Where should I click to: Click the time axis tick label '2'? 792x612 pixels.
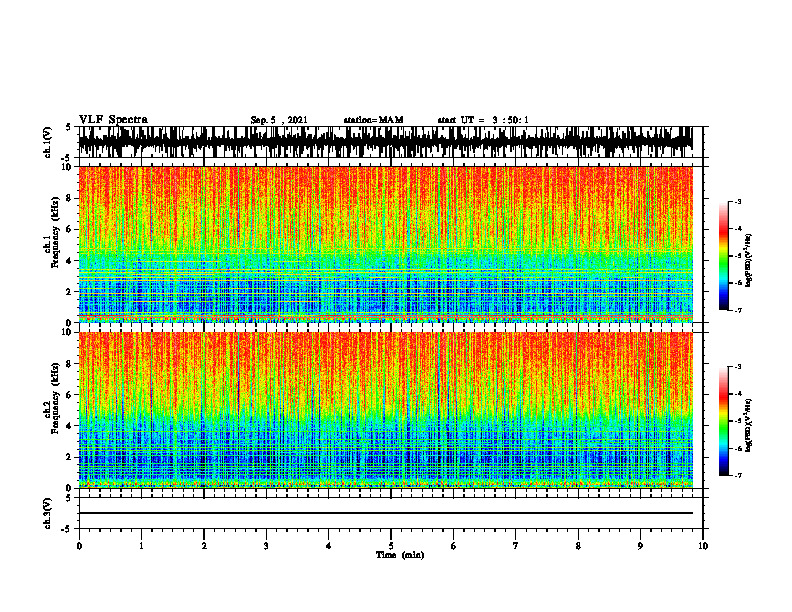[x=204, y=546]
